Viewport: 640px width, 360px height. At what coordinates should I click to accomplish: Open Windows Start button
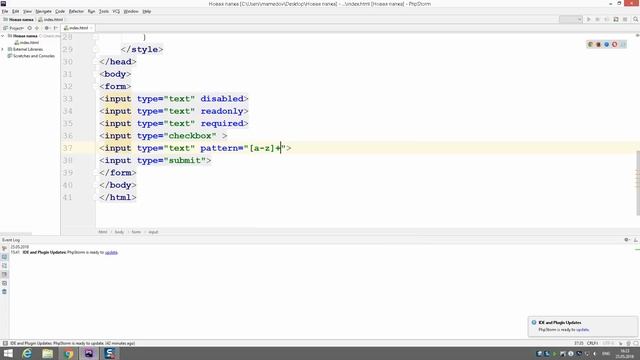[8, 353]
